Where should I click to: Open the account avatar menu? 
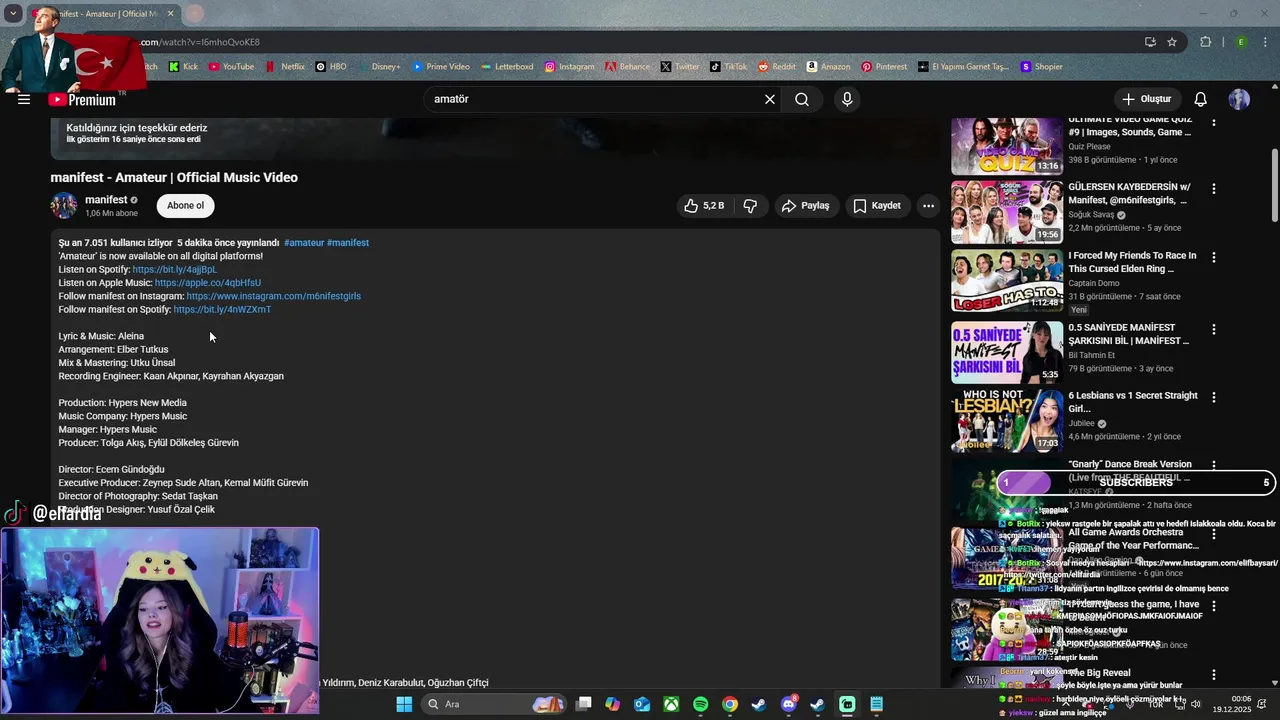[1239, 99]
